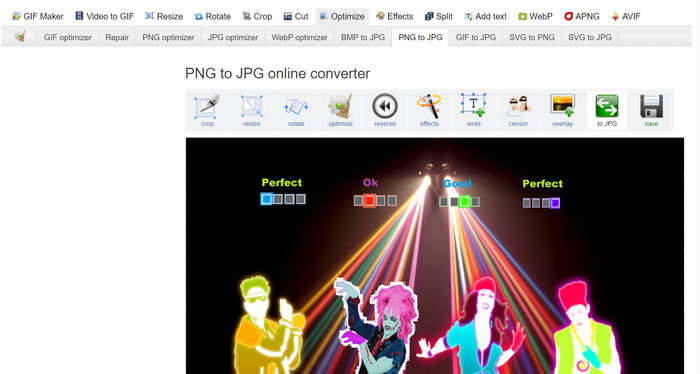Open the GIF Maker tool
Viewport: 700px width, 374px height.
[x=38, y=17]
